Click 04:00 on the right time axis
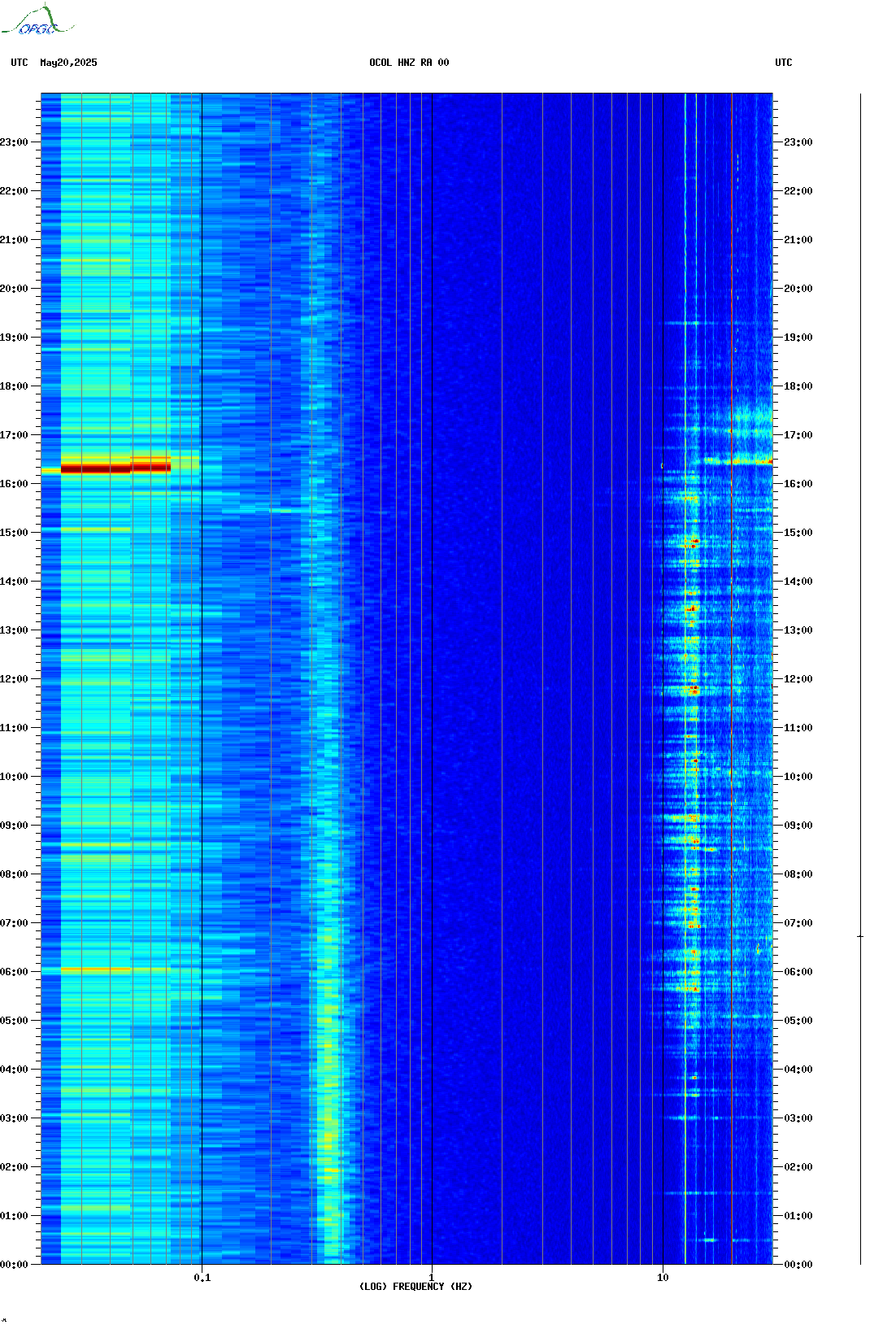 click(x=798, y=1070)
